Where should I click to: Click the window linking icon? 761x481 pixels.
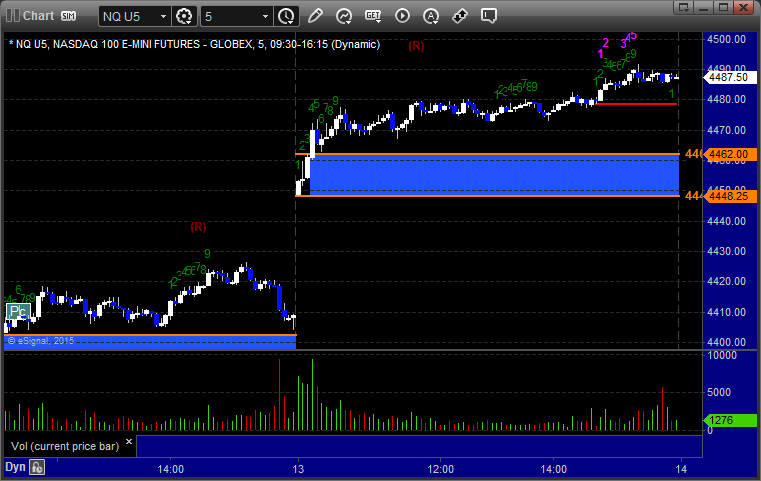pos(460,16)
